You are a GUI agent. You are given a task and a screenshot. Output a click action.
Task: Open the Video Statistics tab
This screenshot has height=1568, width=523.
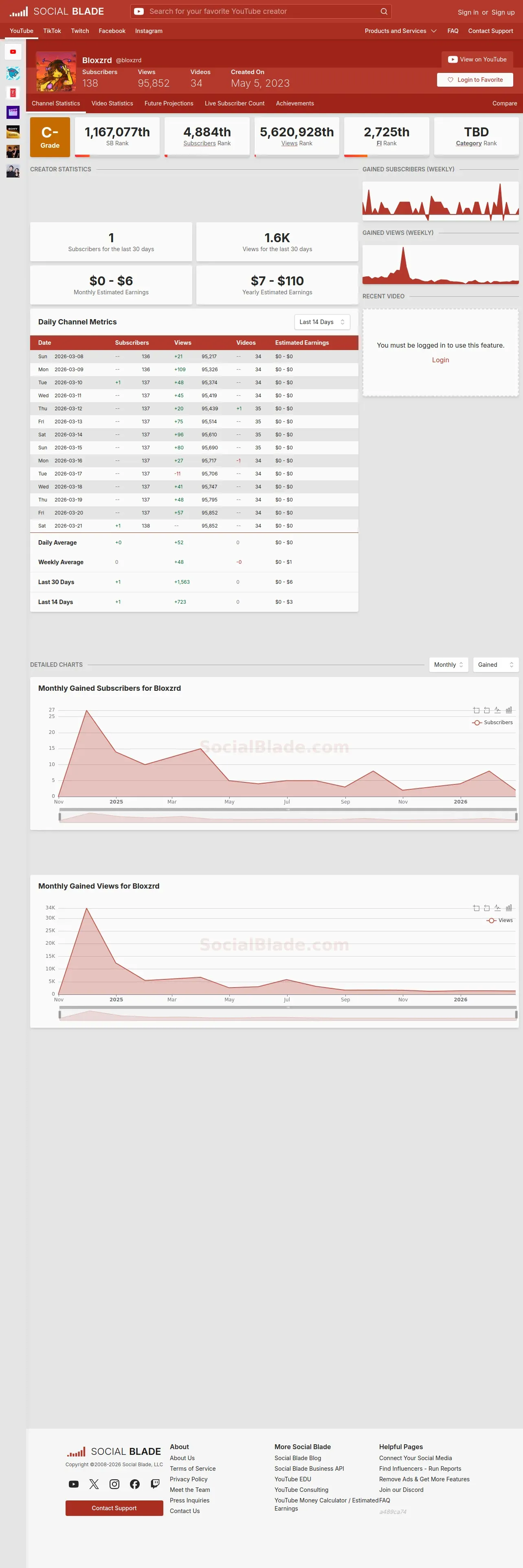tap(112, 103)
